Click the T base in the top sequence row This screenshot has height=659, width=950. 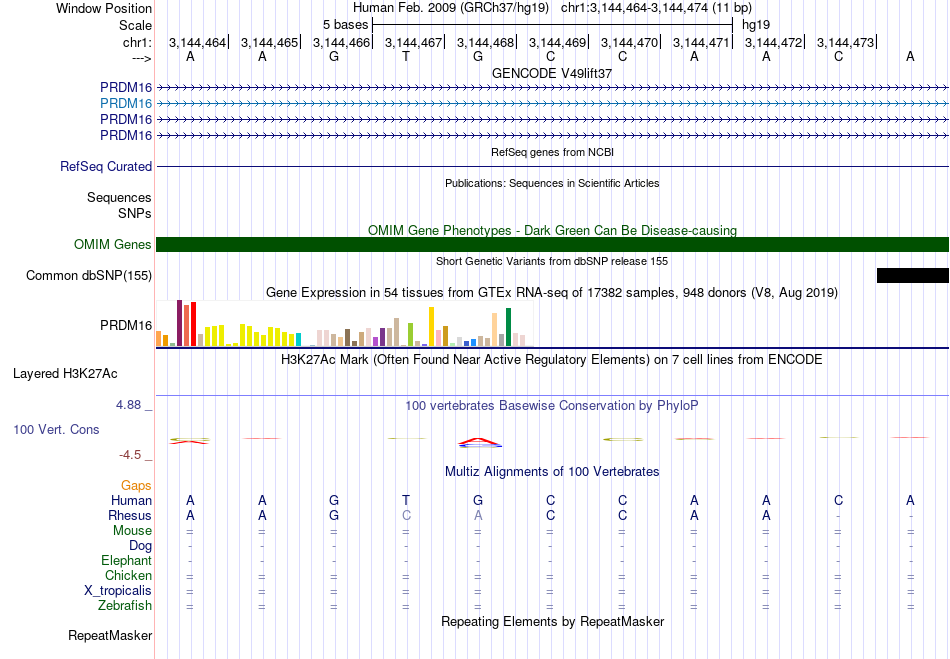tap(406, 57)
